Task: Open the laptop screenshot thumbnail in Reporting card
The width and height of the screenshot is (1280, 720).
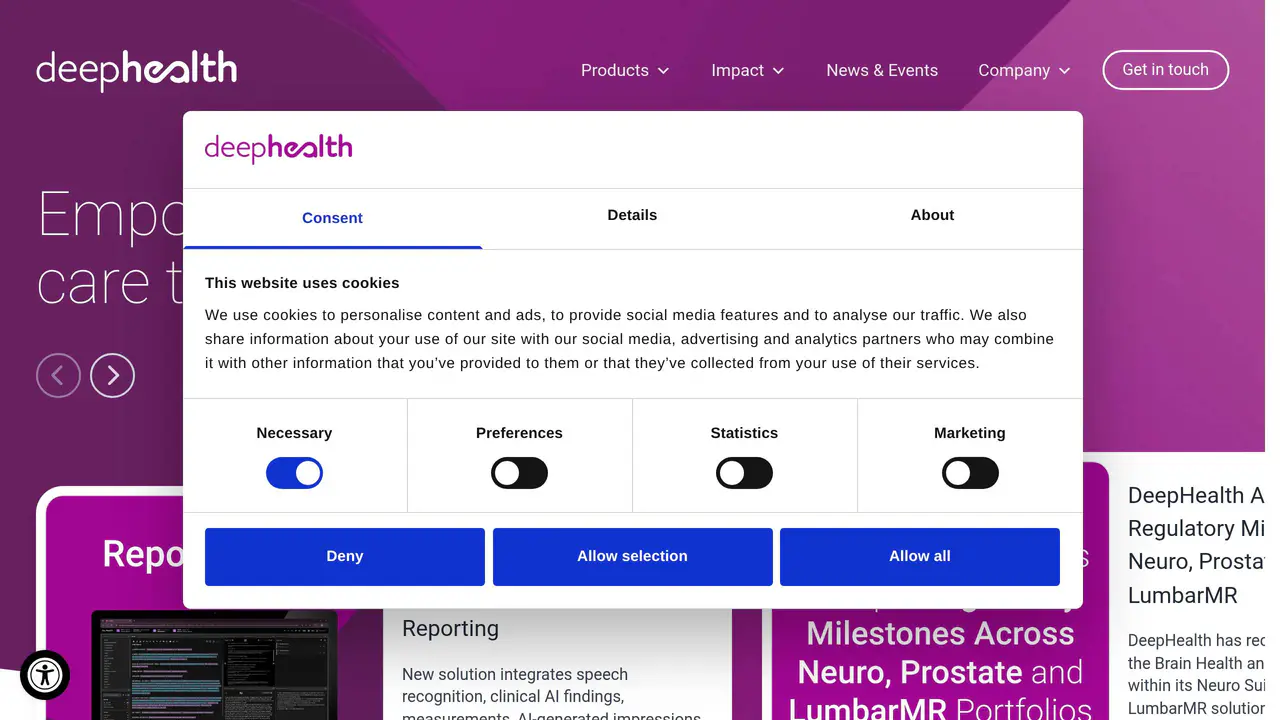Action: (x=214, y=665)
